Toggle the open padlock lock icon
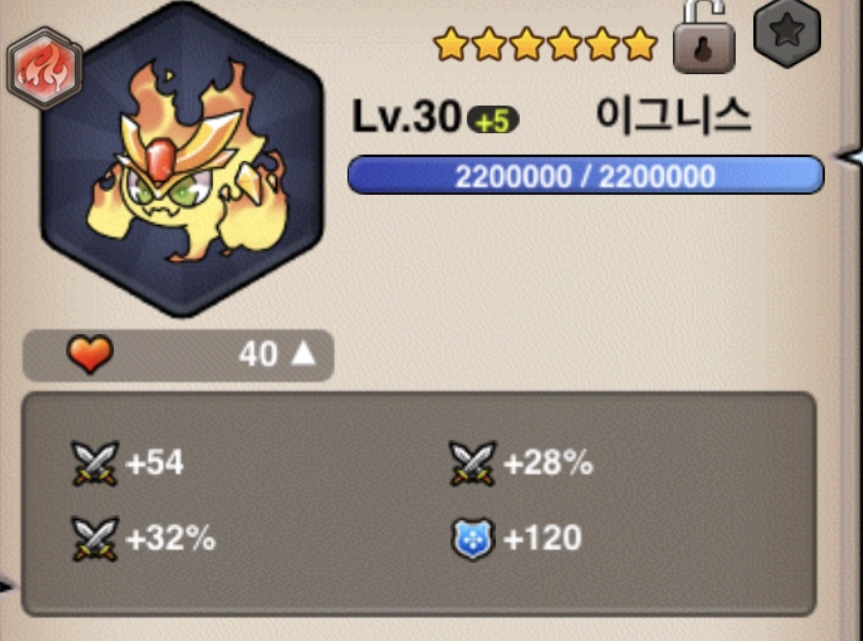 pyautogui.click(x=704, y=37)
